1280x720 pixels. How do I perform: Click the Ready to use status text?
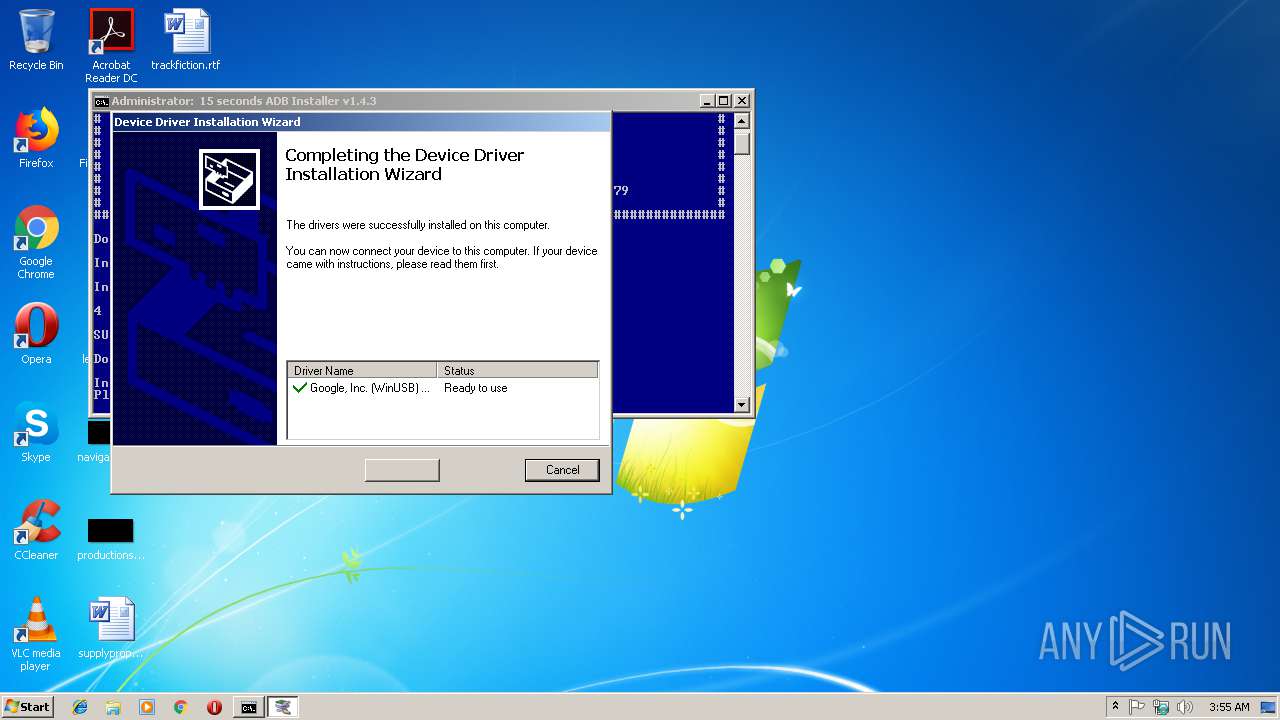point(476,388)
